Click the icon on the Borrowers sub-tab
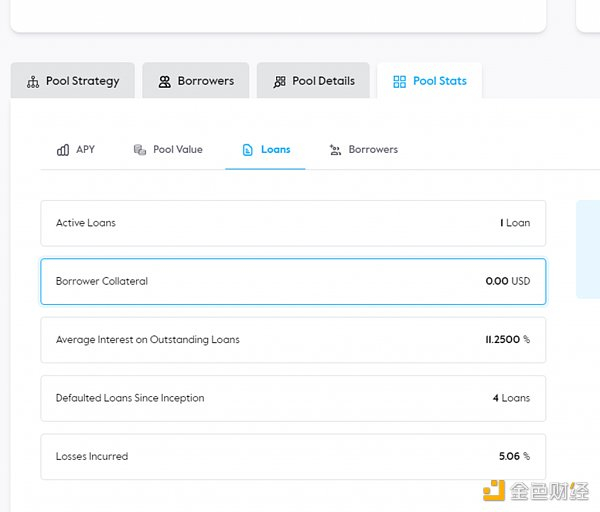600x512 pixels. click(x=335, y=150)
